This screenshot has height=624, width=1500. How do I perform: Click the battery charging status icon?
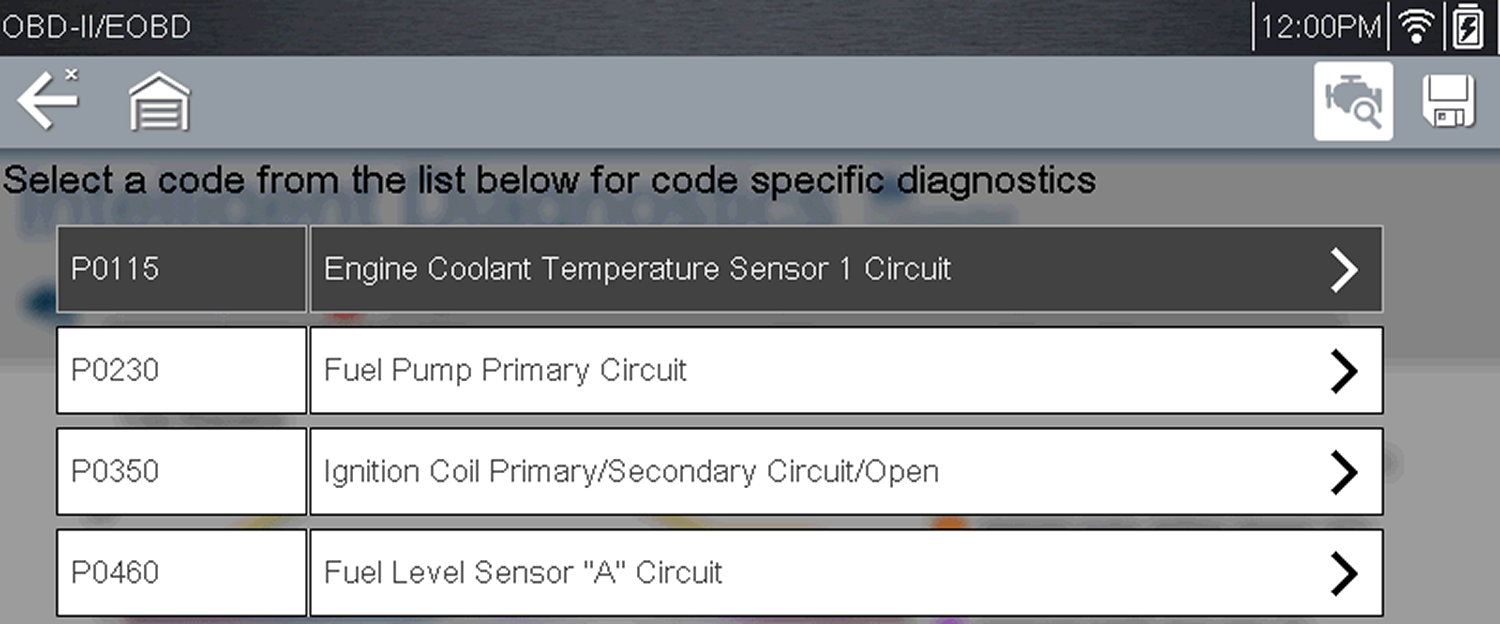(1467, 26)
